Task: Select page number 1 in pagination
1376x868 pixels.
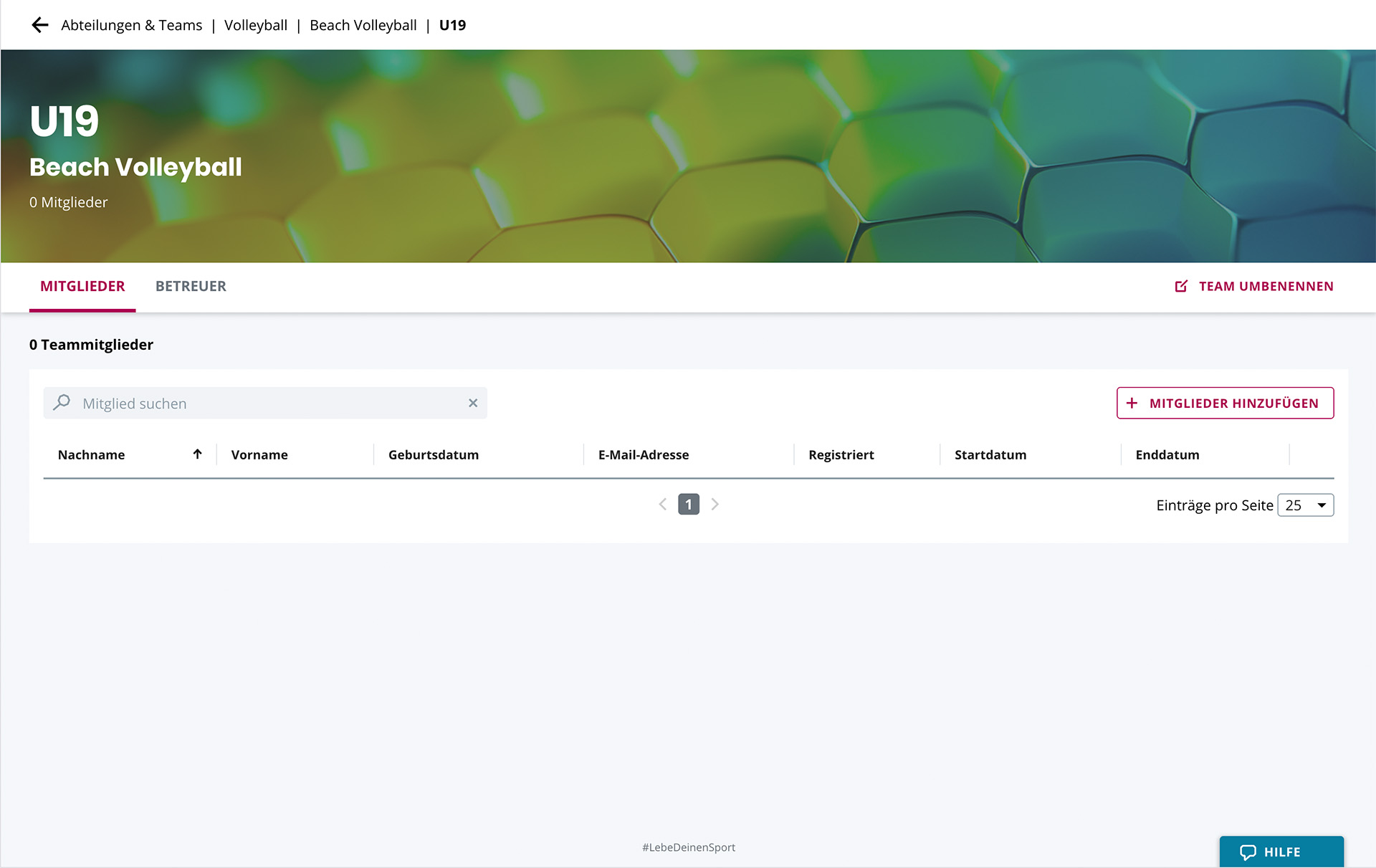Action: click(x=689, y=505)
